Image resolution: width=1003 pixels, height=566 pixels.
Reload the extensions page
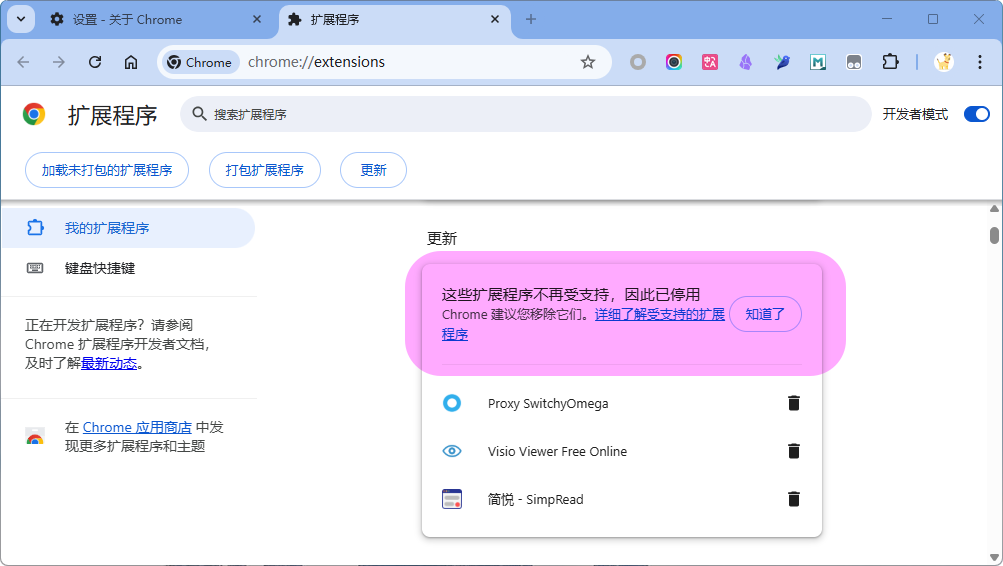tap(95, 62)
